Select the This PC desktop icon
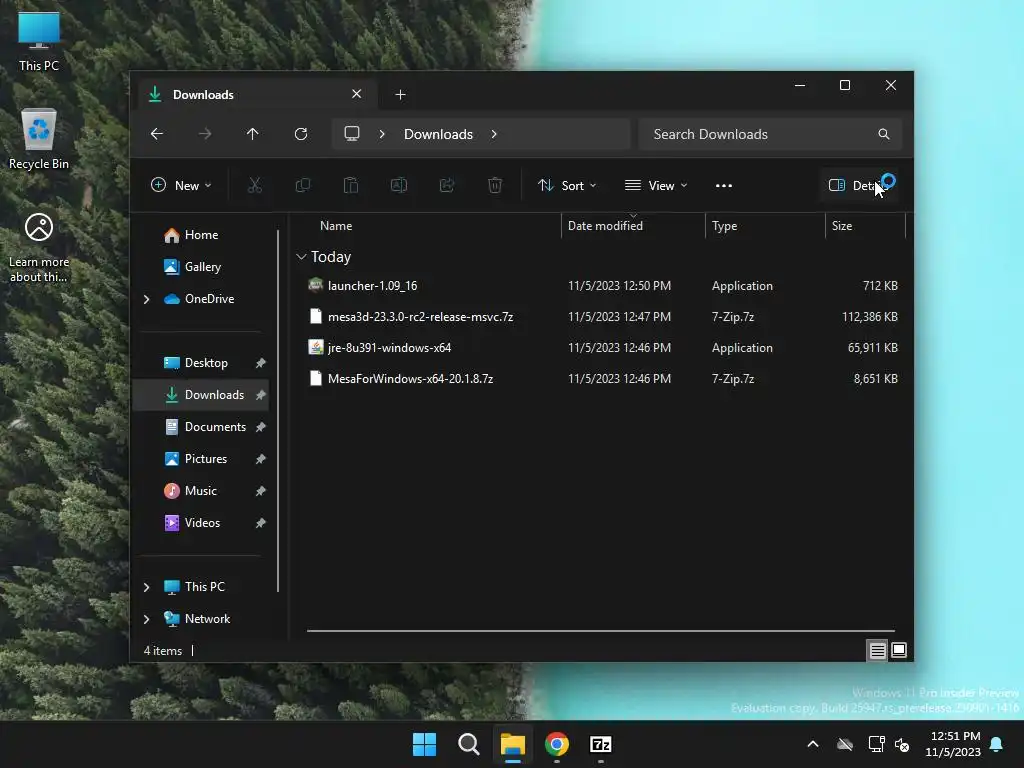1024x768 pixels. click(x=39, y=40)
